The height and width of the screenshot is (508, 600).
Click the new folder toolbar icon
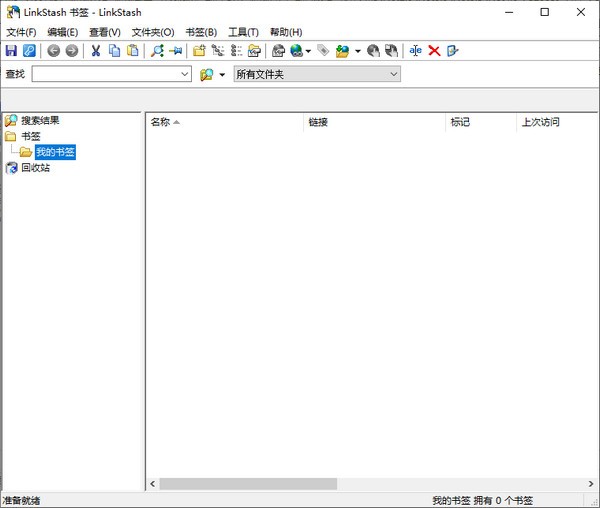coord(199,51)
